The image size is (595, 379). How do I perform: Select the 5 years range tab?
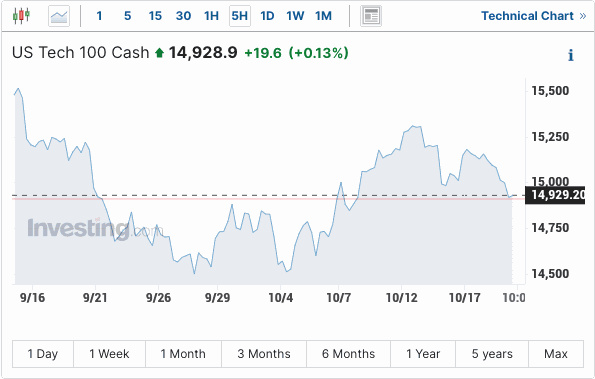[492, 354]
